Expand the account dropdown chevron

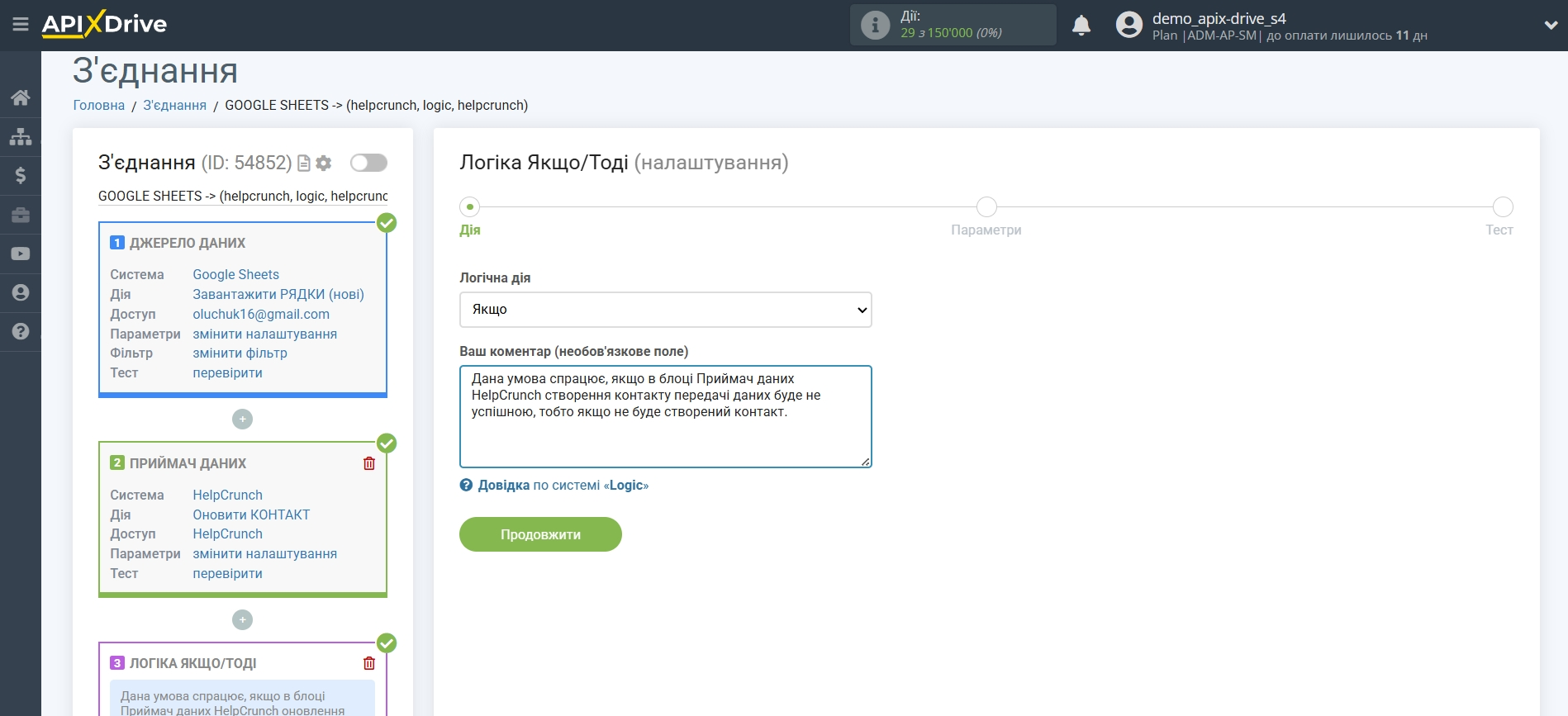point(1551,26)
